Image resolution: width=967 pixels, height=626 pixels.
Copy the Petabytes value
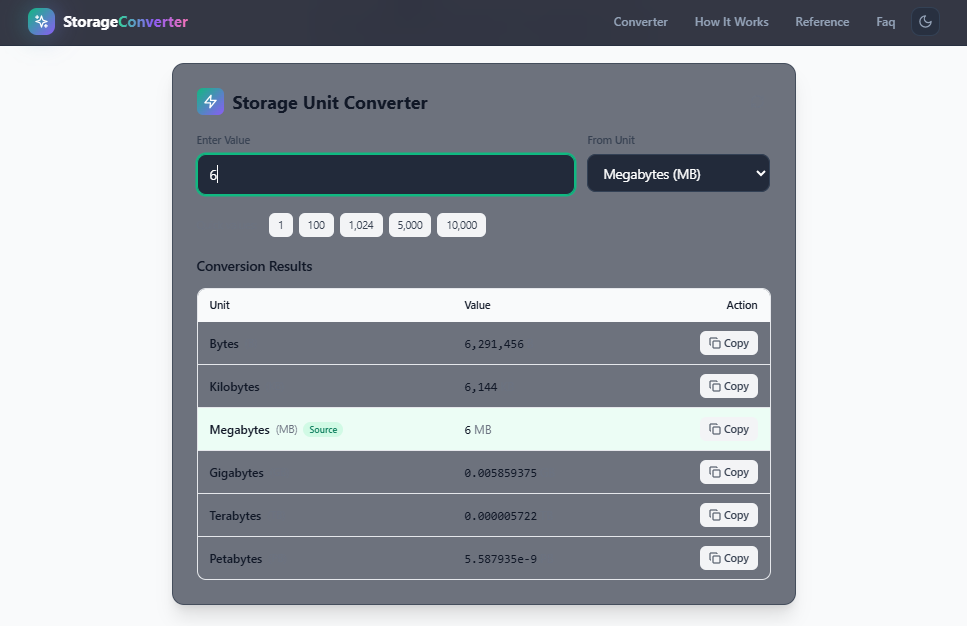728,558
